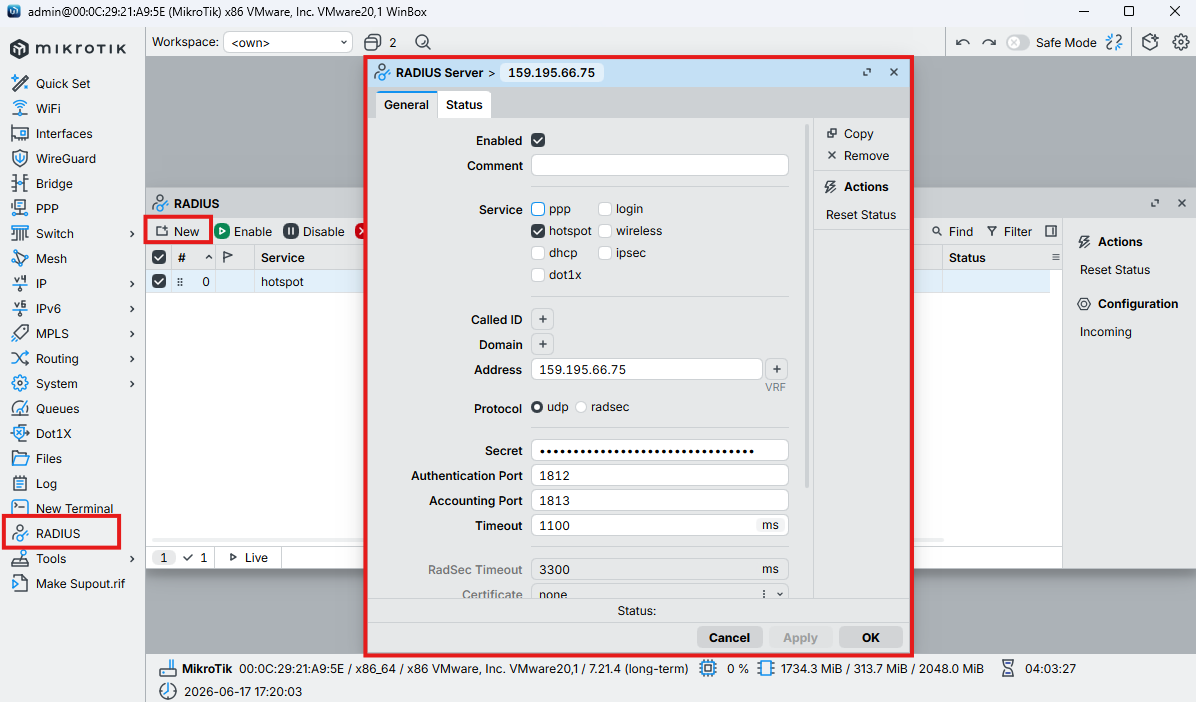Open the Log view
Viewport: 1196px width, 702px height.
click(34, 484)
